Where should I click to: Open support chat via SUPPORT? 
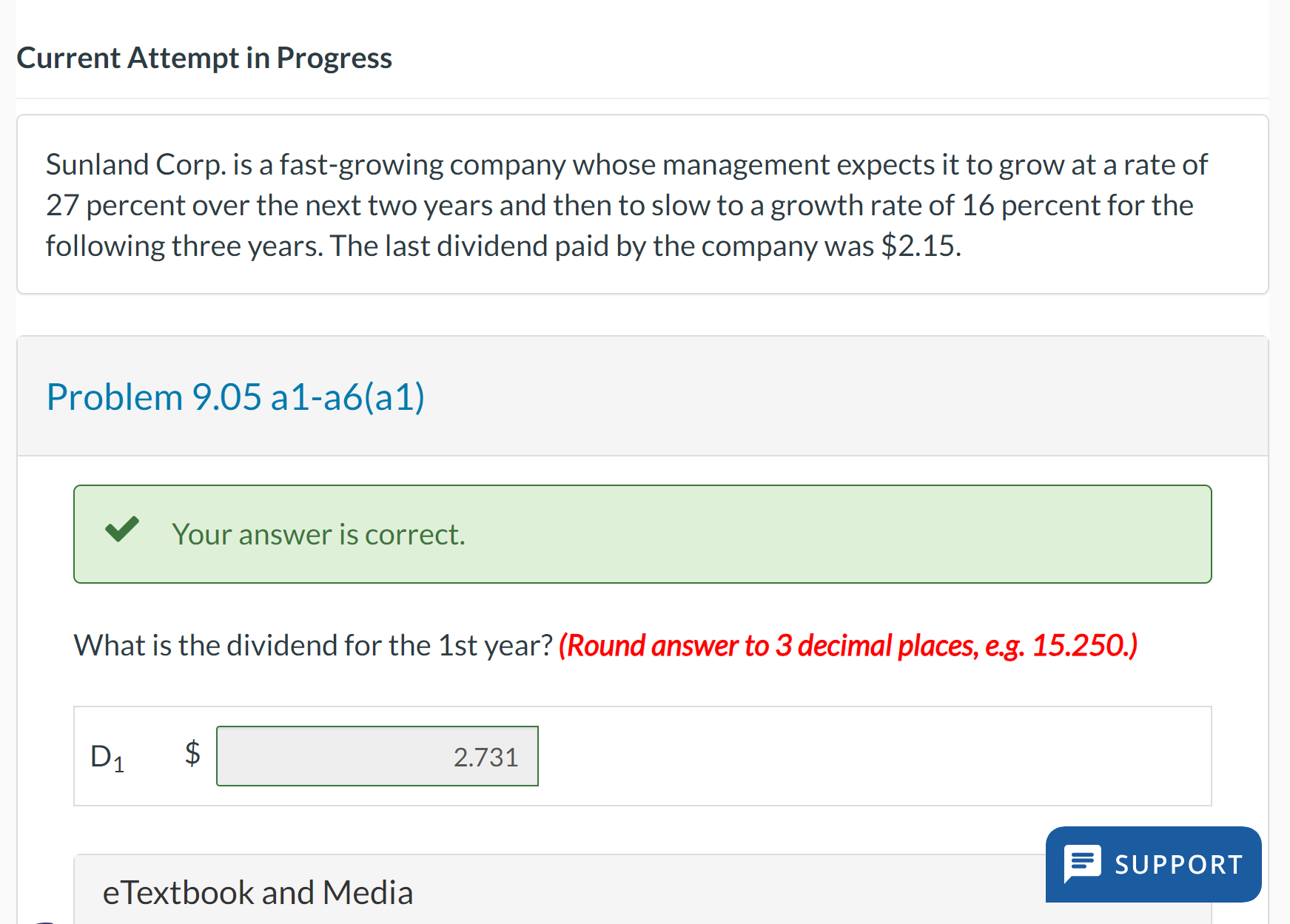pos(1152,863)
